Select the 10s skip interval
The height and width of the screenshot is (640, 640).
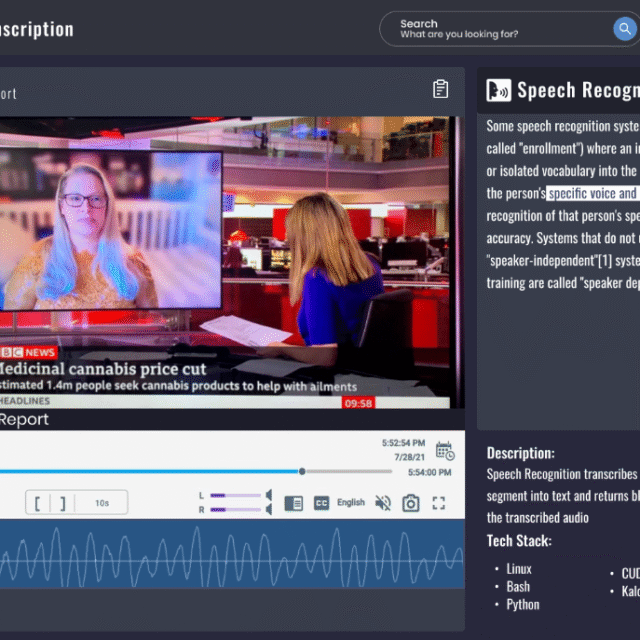(x=102, y=503)
